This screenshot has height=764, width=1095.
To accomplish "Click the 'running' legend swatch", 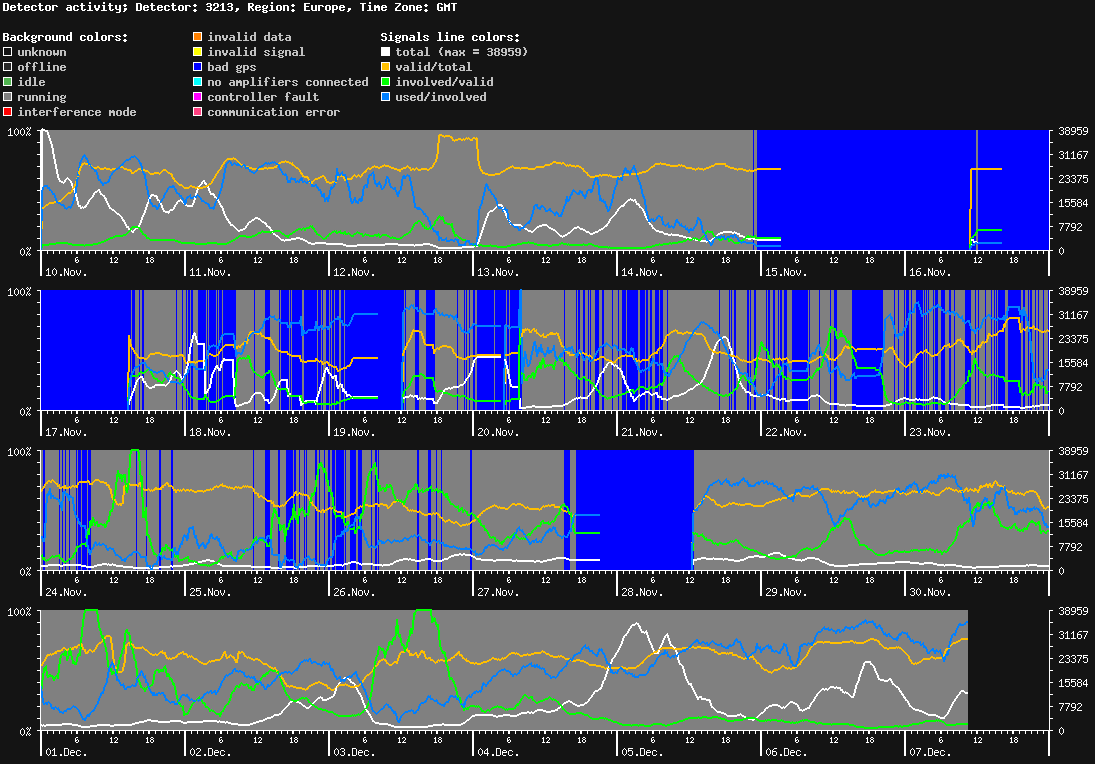I will click(x=6, y=97).
